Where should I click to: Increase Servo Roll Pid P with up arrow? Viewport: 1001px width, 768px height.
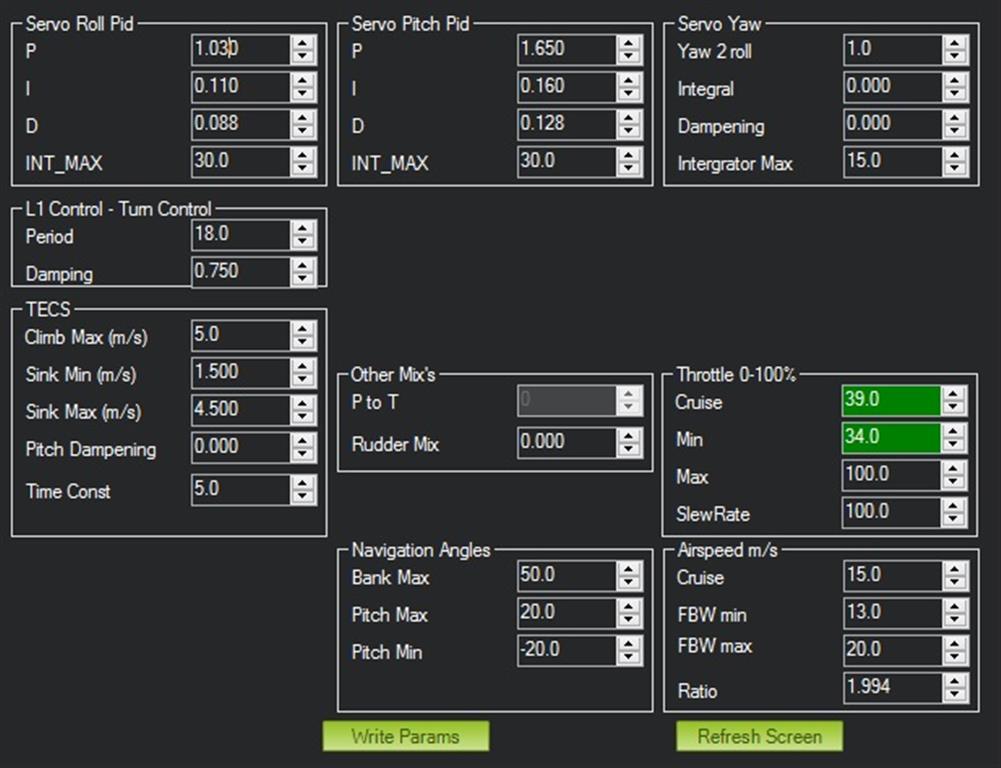[303, 43]
